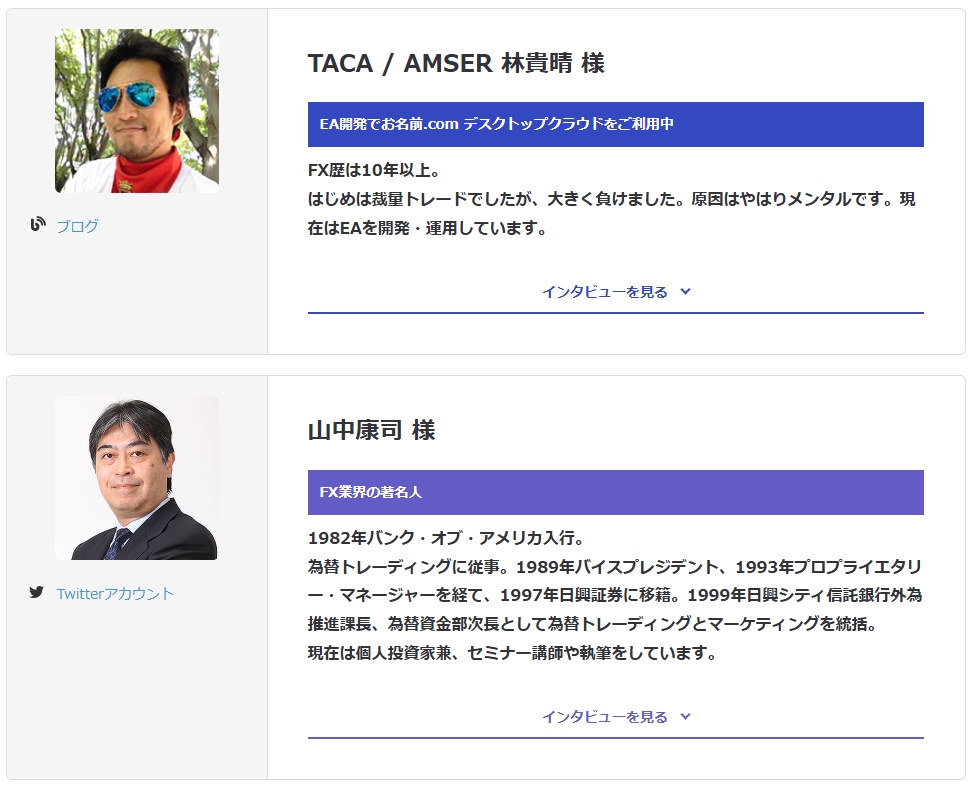This screenshot has height=786, width=972.
Task: Expand インタビューを見る for 林貴晴
Action: click(604, 292)
